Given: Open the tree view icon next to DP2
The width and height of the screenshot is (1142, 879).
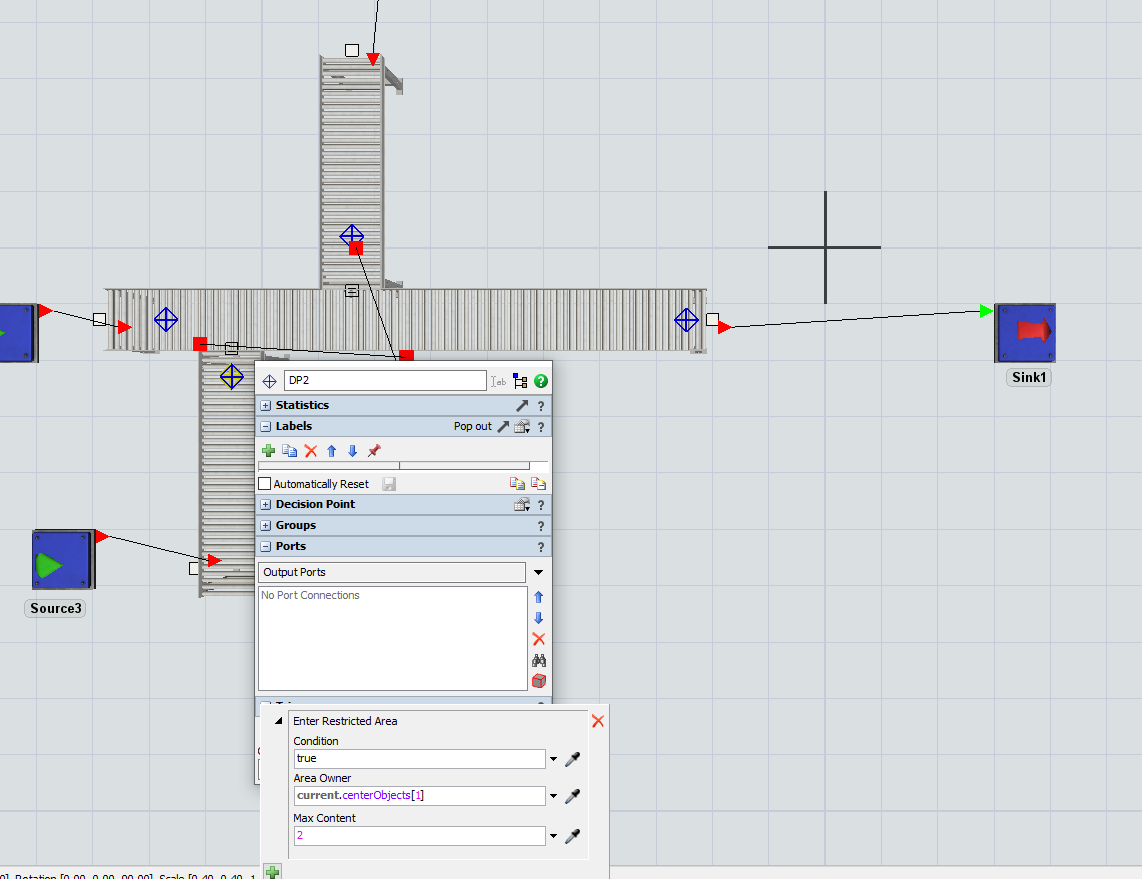Looking at the screenshot, I should pos(520,381).
